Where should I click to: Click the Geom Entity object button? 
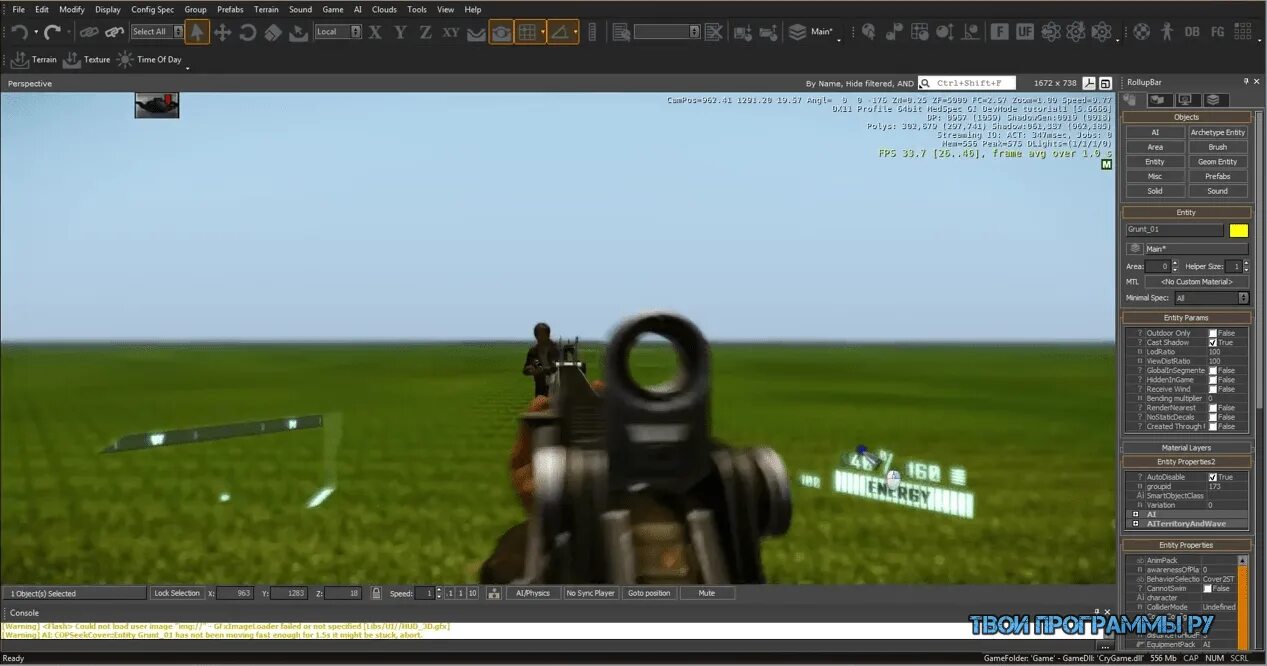coord(1217,161)
